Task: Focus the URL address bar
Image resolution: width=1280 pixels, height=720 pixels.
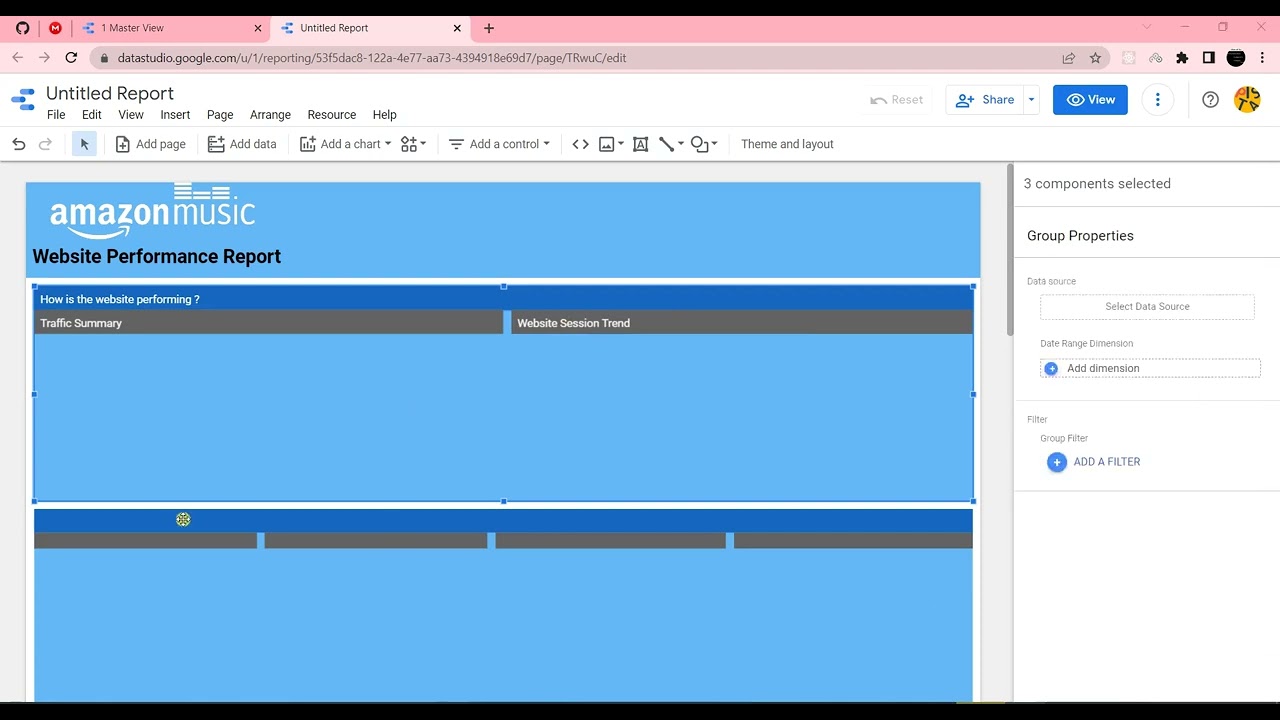Action: click(580, 58)
